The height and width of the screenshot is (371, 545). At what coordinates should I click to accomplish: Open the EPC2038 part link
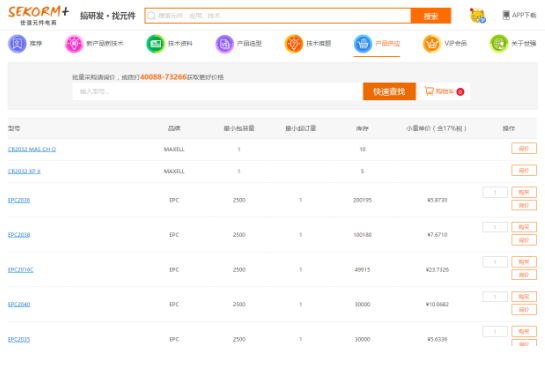click(x=19, y=235)
